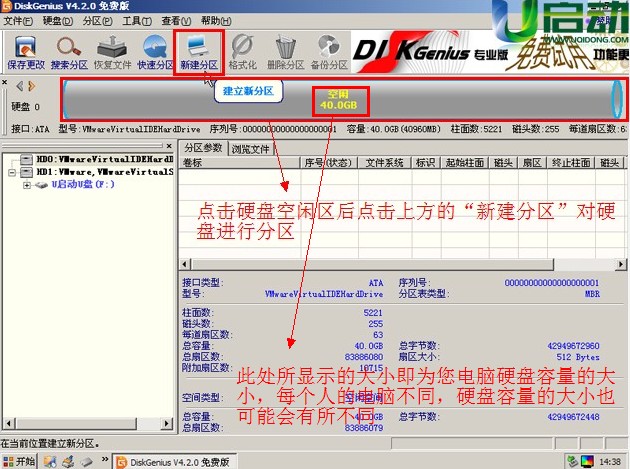Click the 保存更改 toolbar icon

26,52
